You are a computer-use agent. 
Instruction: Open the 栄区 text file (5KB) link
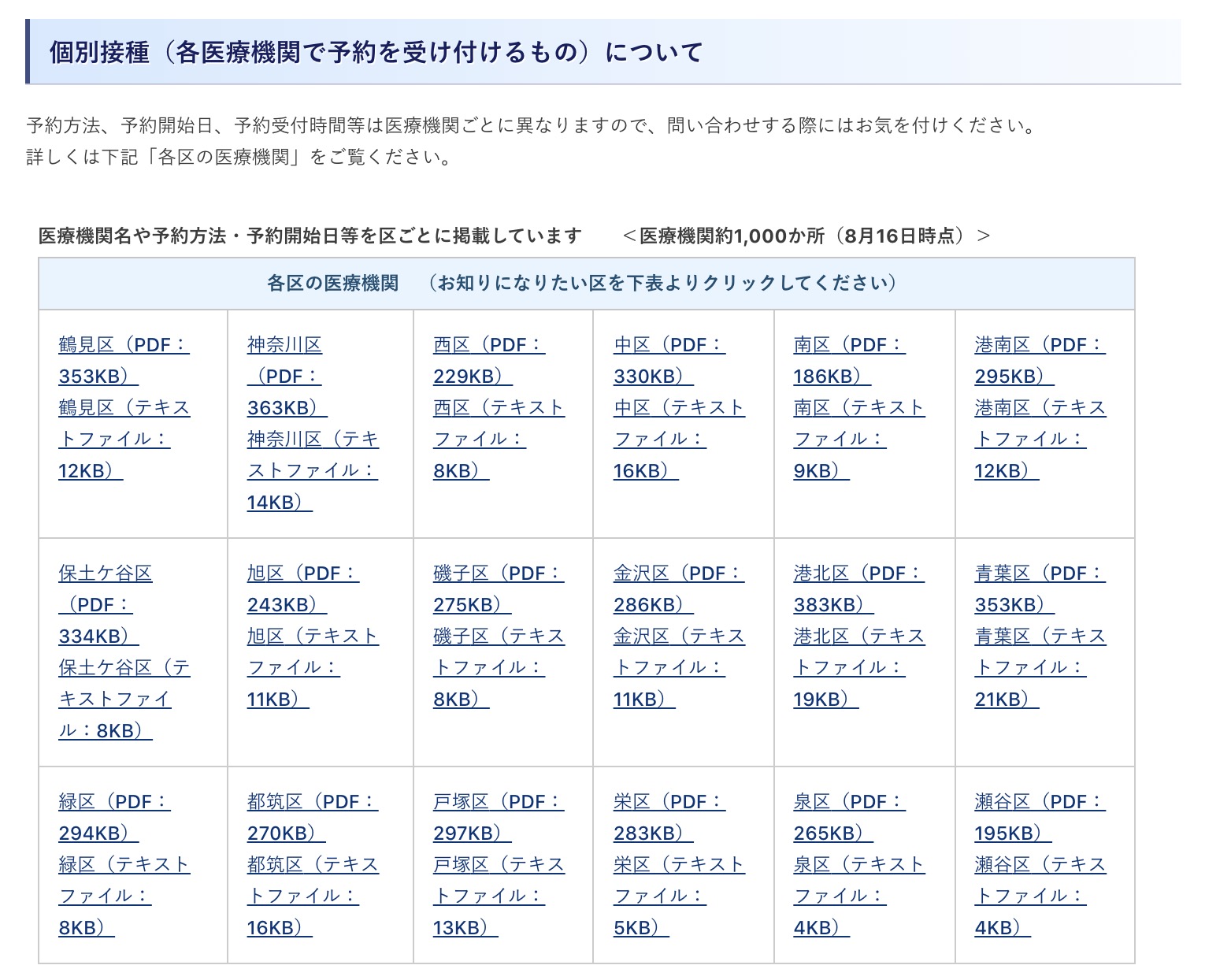tap(679, 896)
